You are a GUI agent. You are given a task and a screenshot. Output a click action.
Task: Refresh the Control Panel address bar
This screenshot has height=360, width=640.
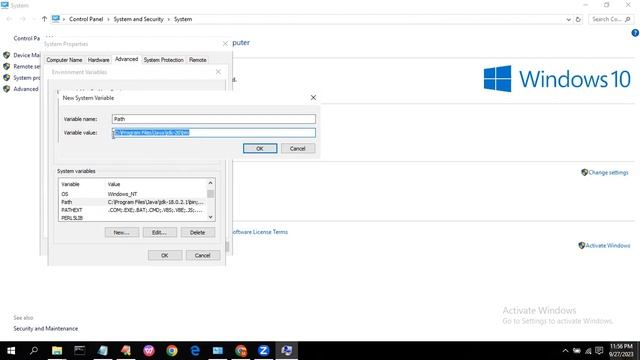click(x=578, y=19)
